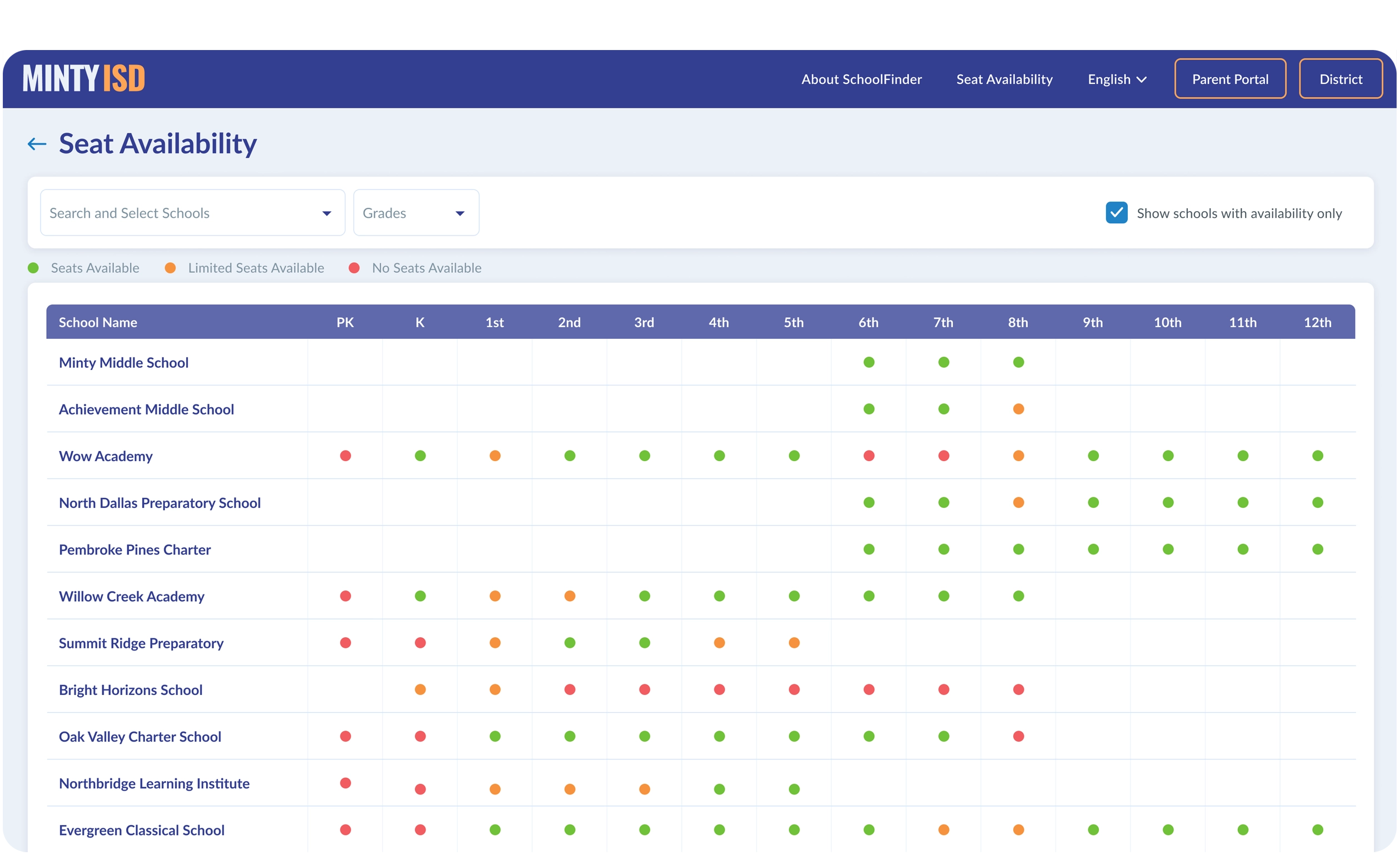
Task: Click the back arrow beside Seat Availability
Action: click(37, 144)
